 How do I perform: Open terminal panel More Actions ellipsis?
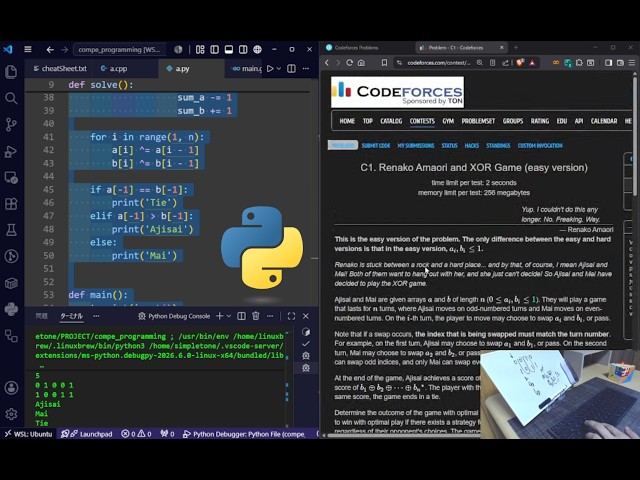pos(270,316)
